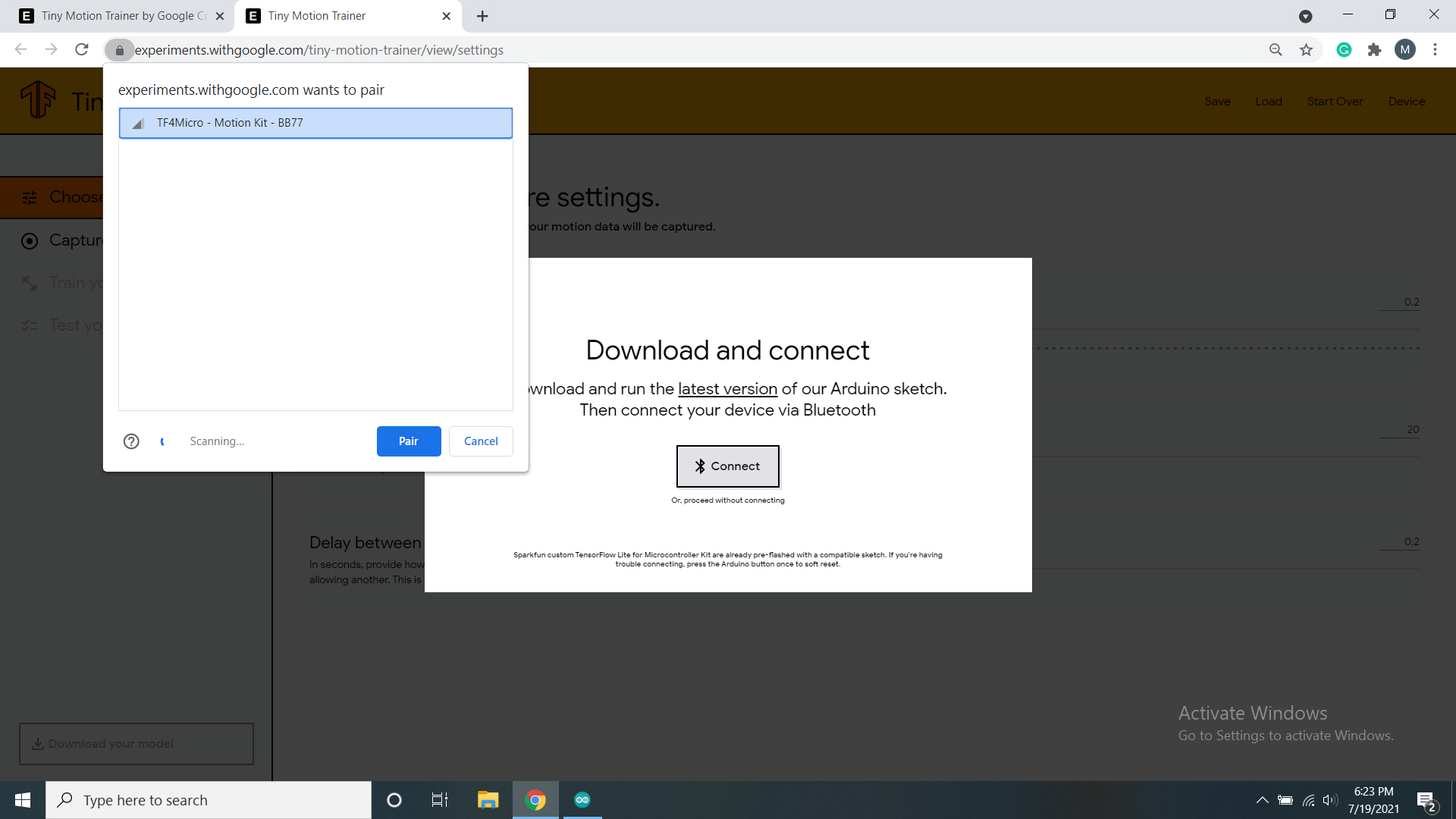Edit the top 0.2 threshold value field
Screen dimensions: 1456x819
tap(1399, 303)
